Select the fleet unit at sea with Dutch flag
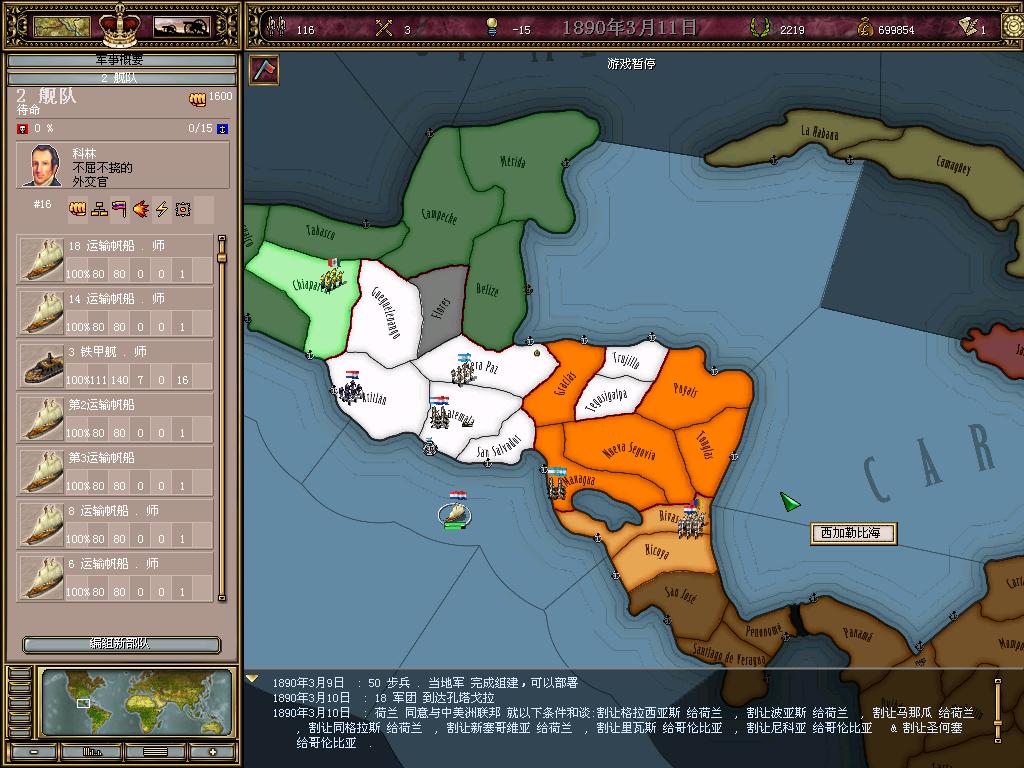This screenshot has width=1024, height=768. pos(456,513)
